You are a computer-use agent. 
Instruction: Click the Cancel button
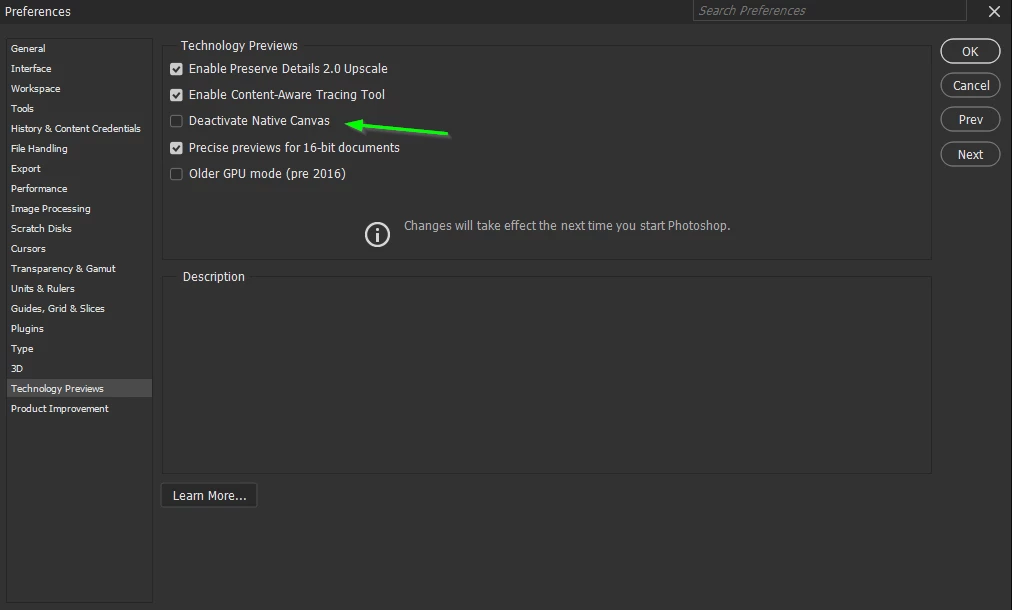pos(970,85)
